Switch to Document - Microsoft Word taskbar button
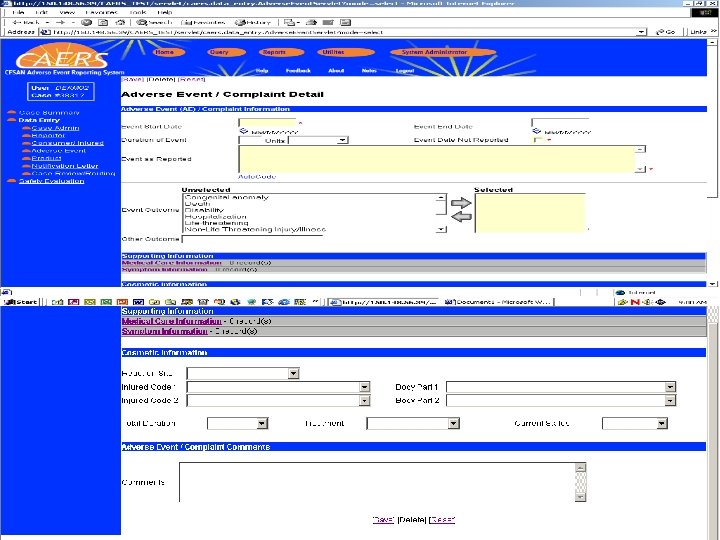 499,302
